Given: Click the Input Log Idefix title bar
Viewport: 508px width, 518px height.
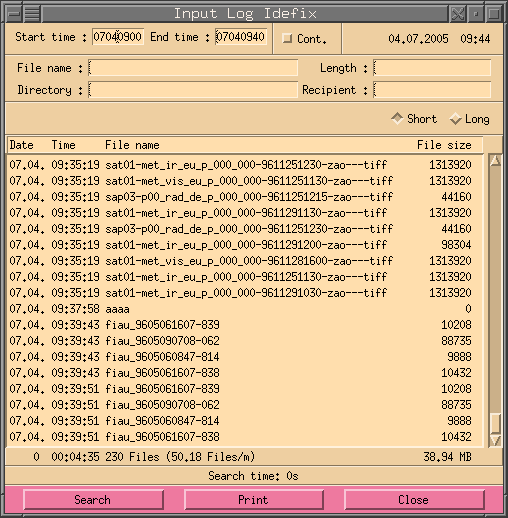Looking at the screenshot, I should tap(245, 14).
